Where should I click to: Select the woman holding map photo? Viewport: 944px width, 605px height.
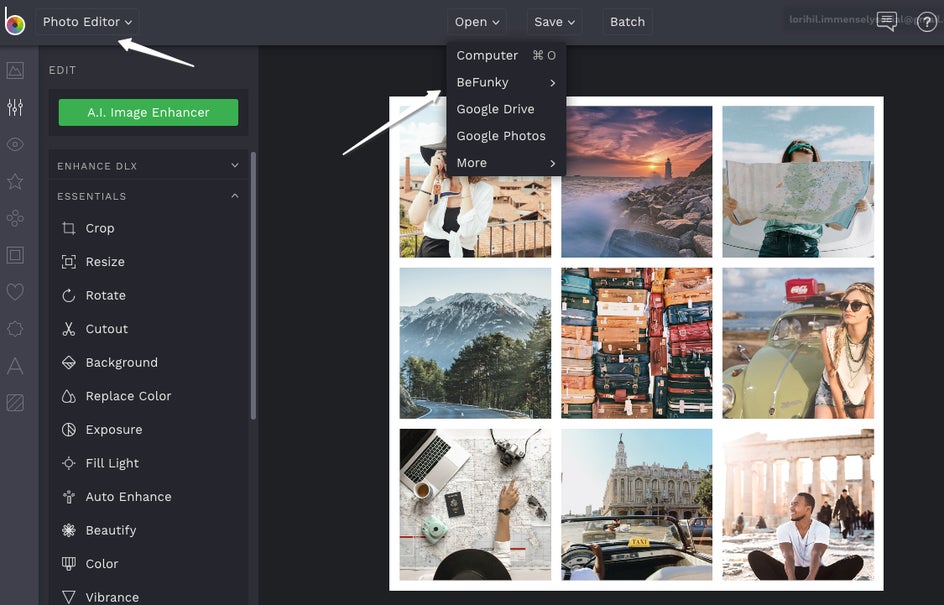798,182
